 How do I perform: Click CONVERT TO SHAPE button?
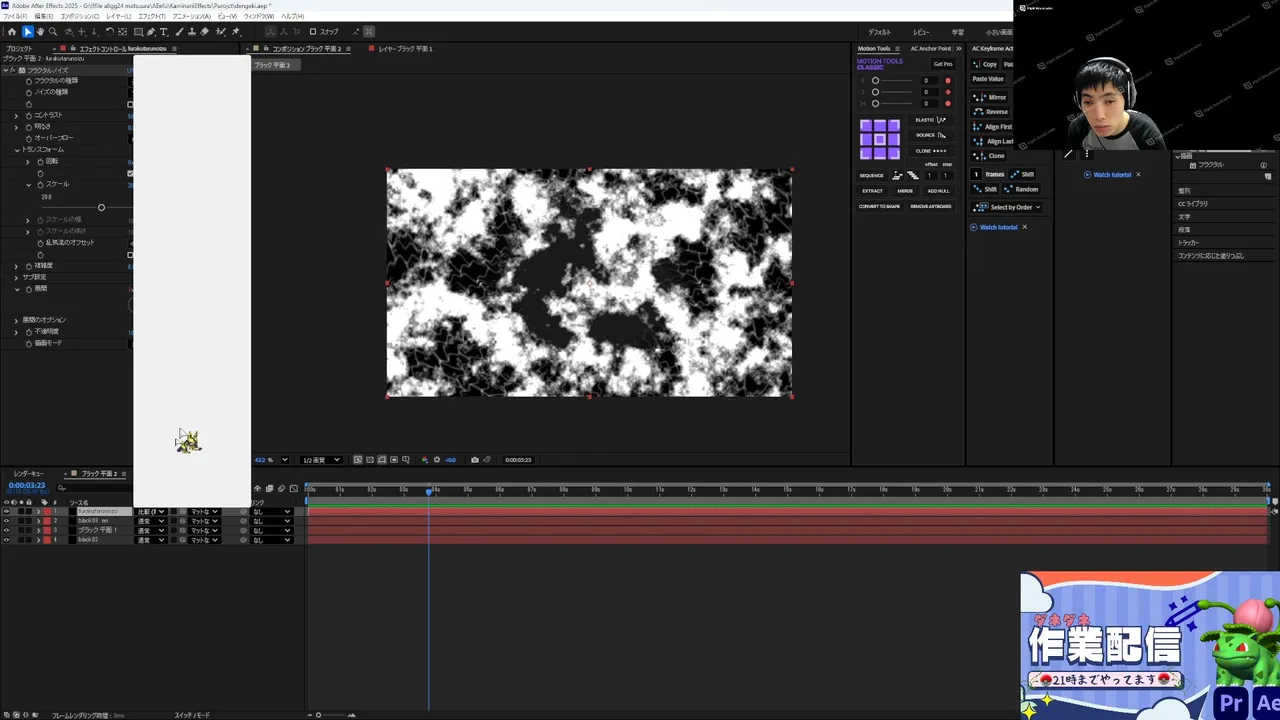point(879,206)
